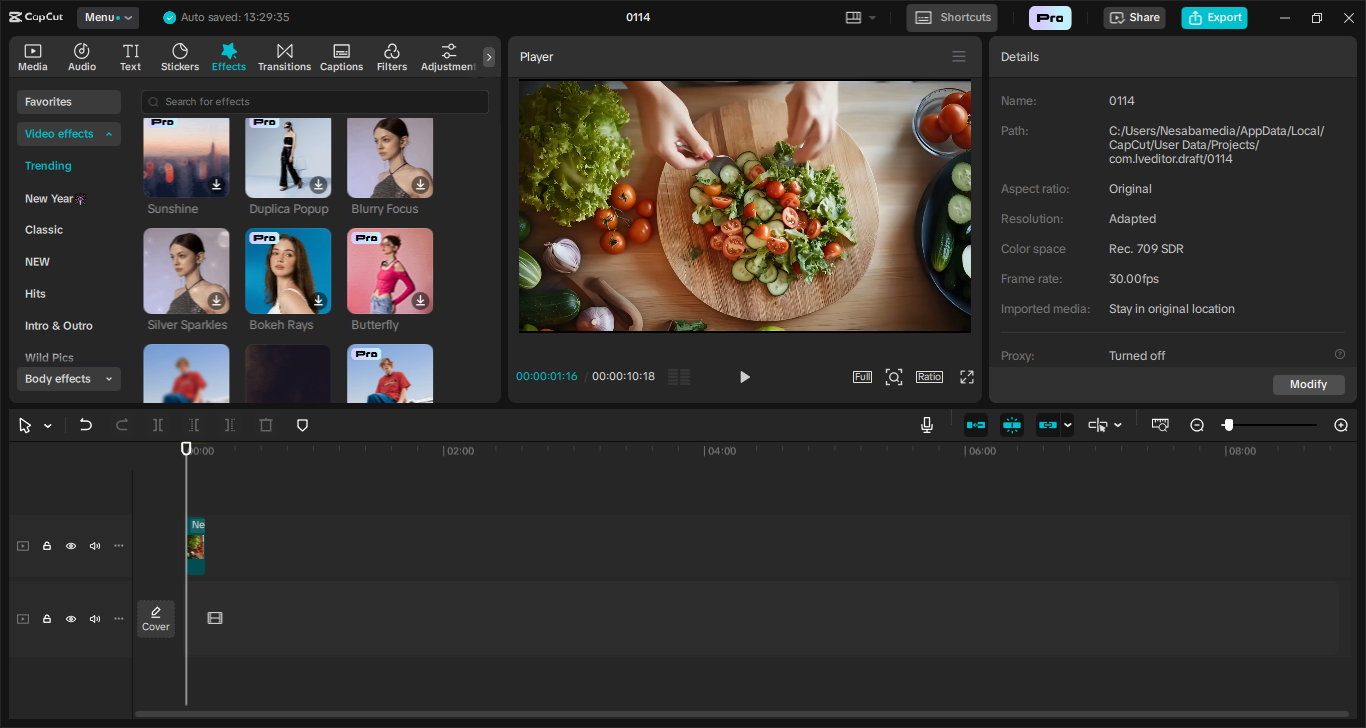
Task: Click the Export button
Action: pos(1214,17)
